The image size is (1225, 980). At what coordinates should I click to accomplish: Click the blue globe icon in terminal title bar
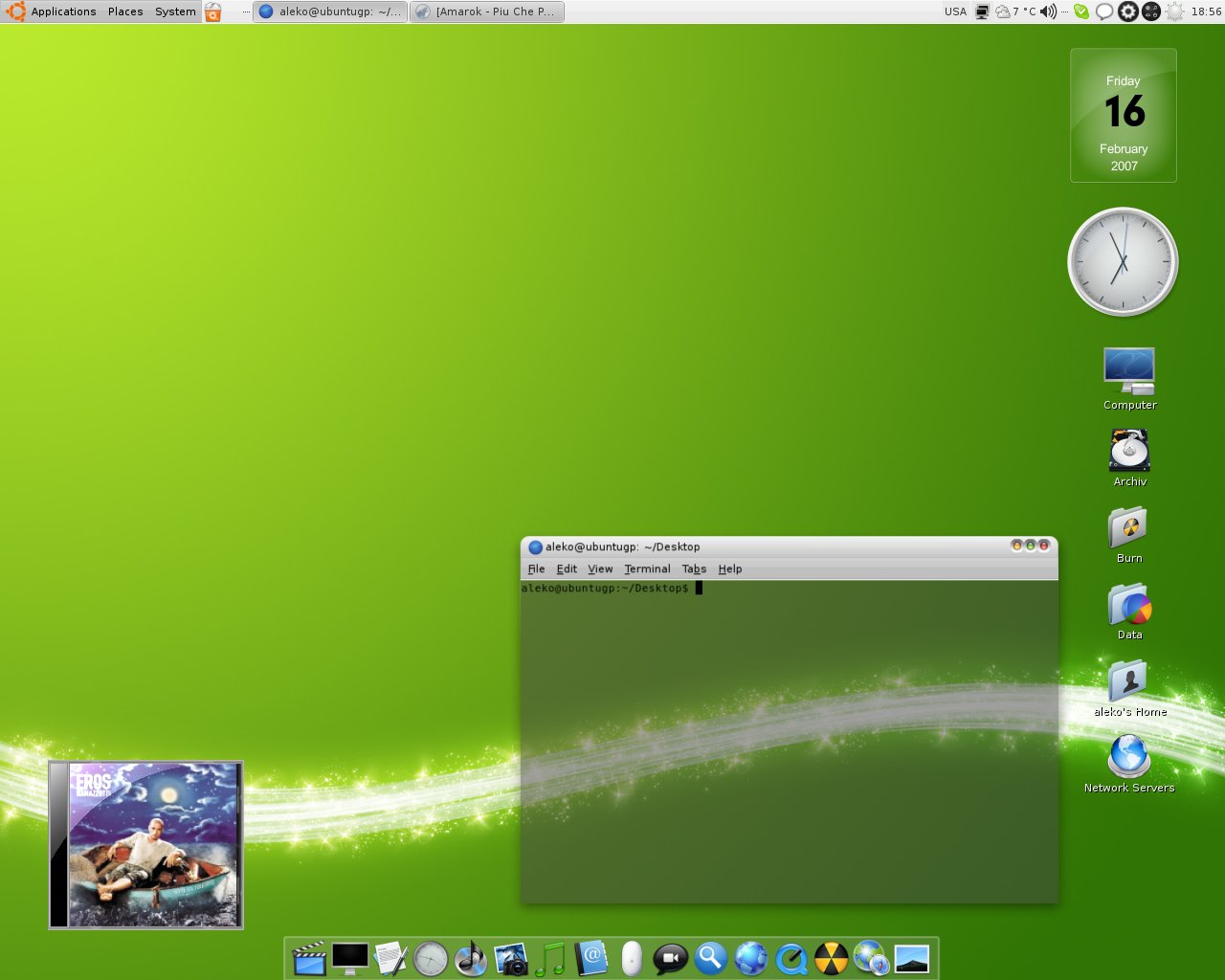coord(536,547)
